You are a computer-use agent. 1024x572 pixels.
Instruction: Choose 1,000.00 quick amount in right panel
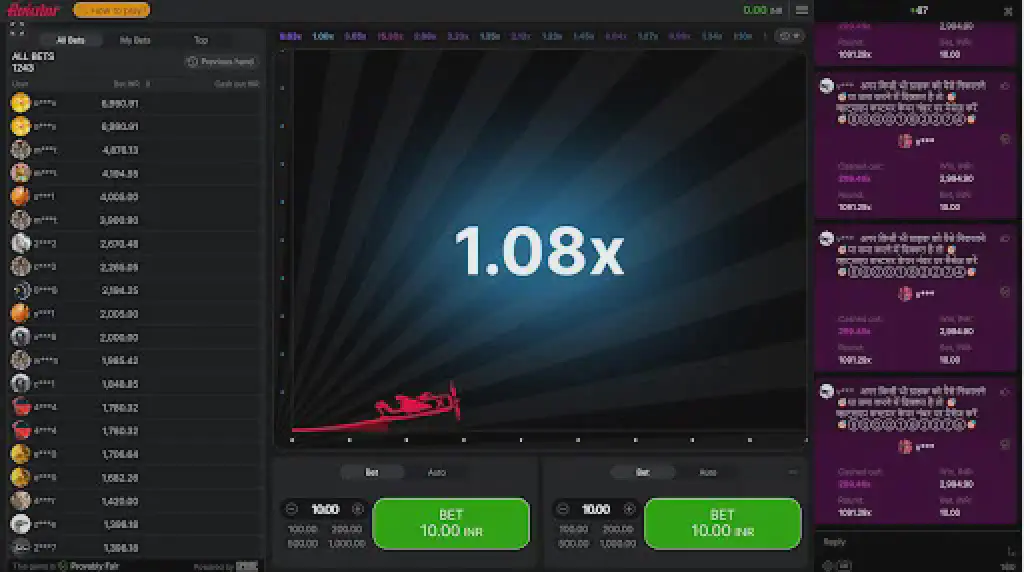tap(618, 543)
